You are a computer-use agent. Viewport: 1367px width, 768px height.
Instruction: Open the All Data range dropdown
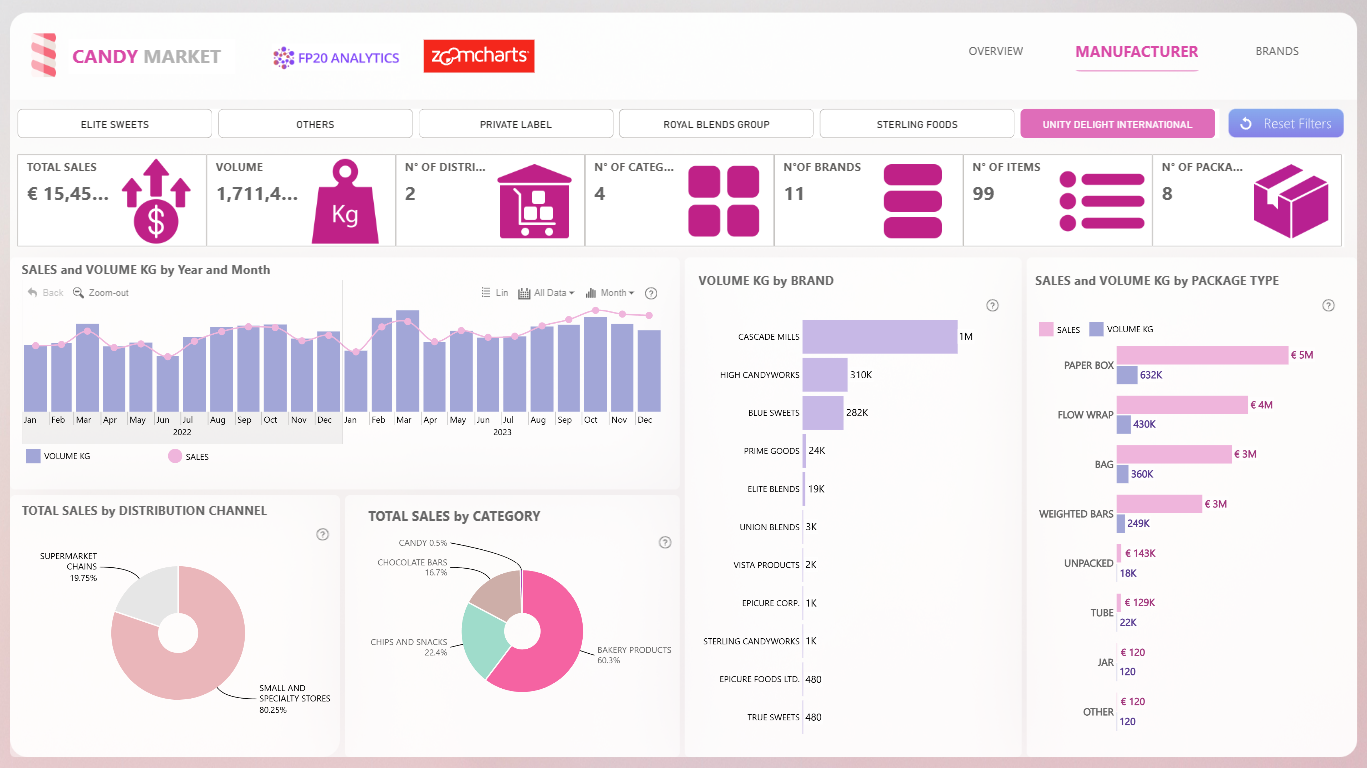[x=546, y=293]
